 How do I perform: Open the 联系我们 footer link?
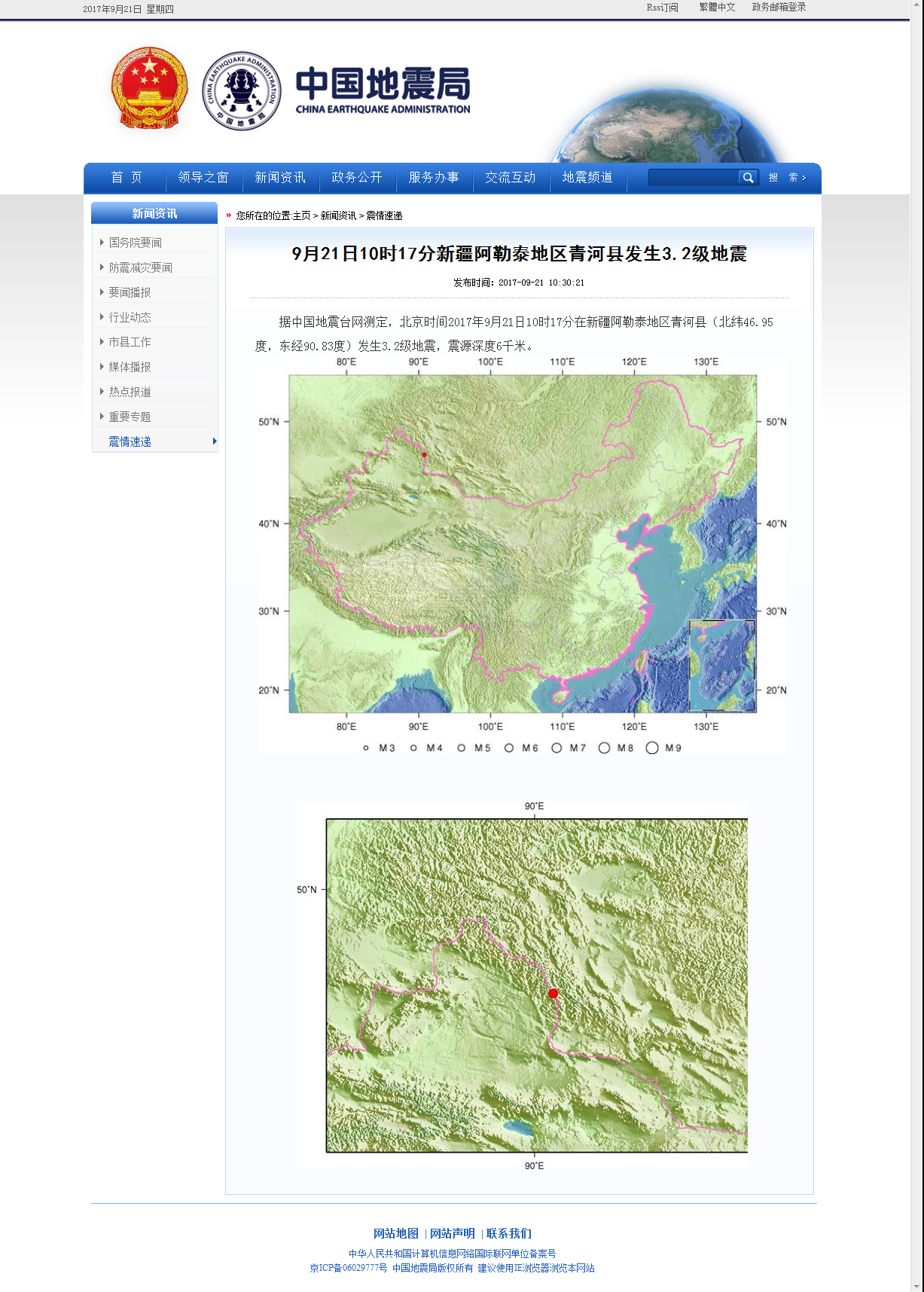coord(509,1233)
